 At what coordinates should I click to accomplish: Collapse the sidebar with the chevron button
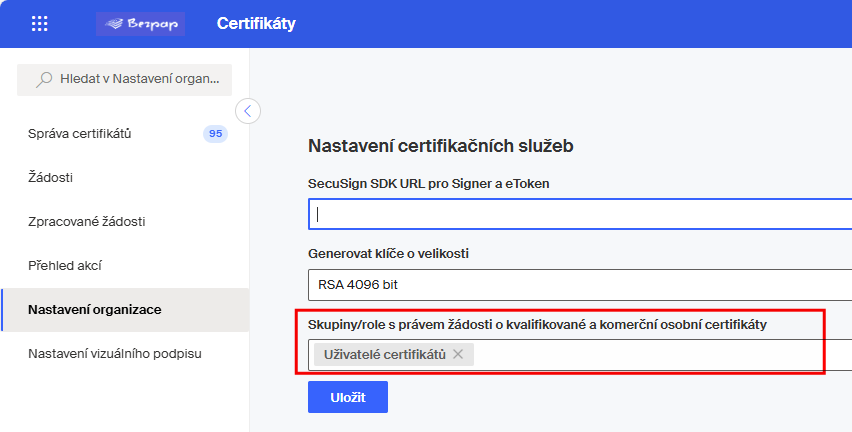(x=248, y=110)
